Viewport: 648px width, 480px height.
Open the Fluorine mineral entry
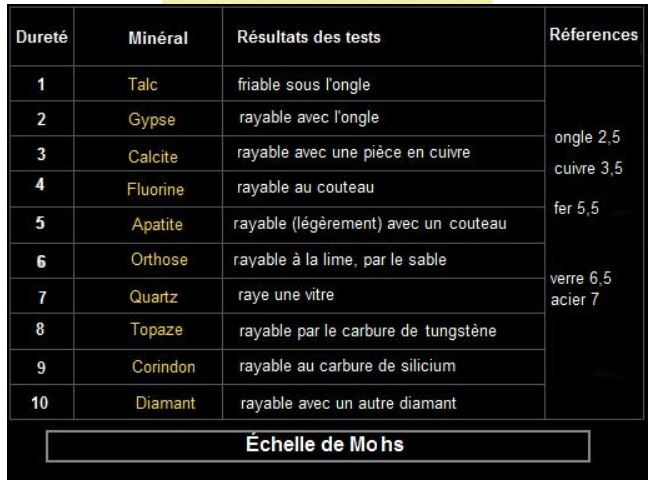pos(153,186)
